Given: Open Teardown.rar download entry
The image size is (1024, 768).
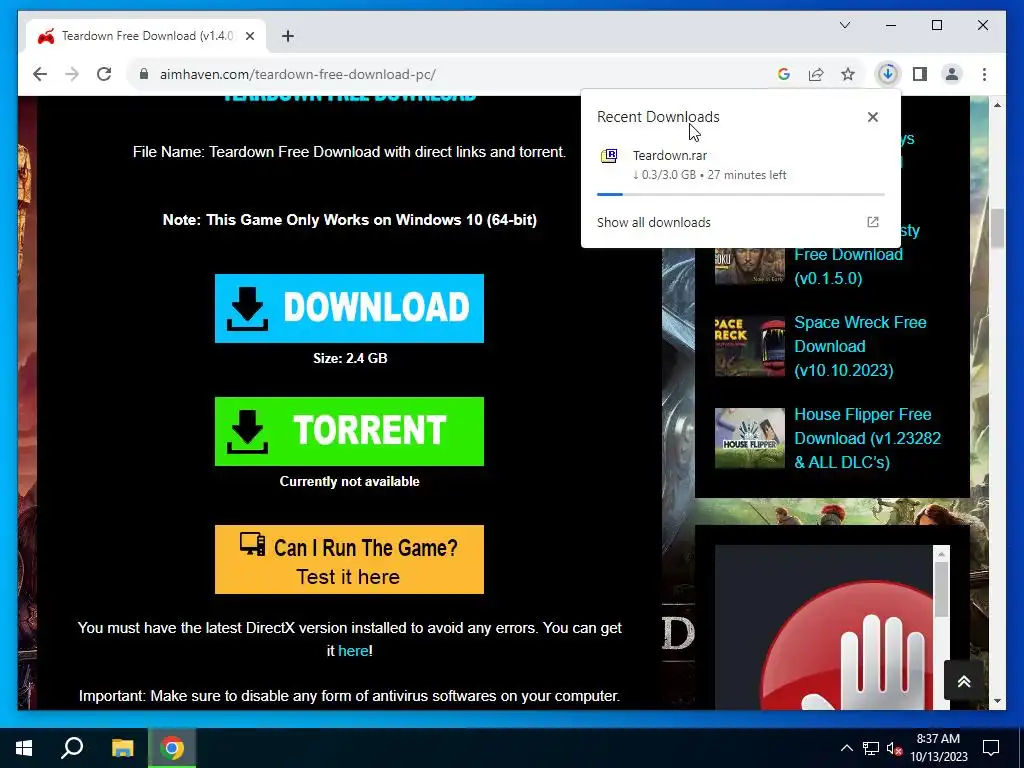Looking at the screenshot, I should pyautogui.click(x=740, y=165).
